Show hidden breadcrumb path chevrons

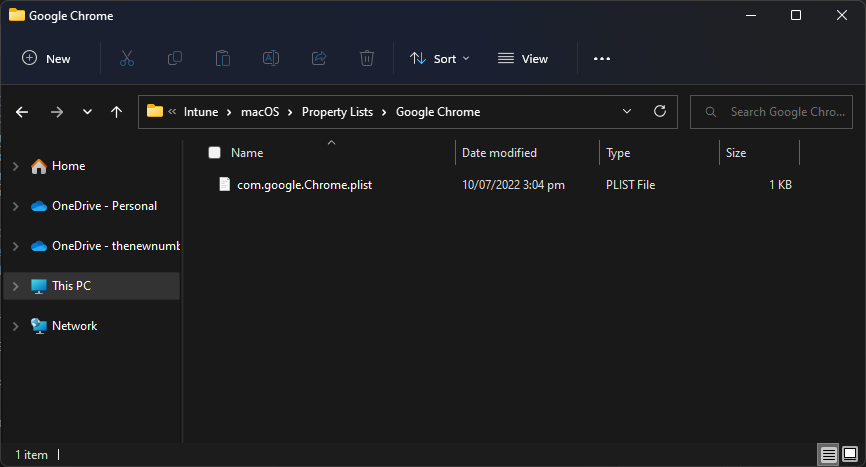pos(172,112)
